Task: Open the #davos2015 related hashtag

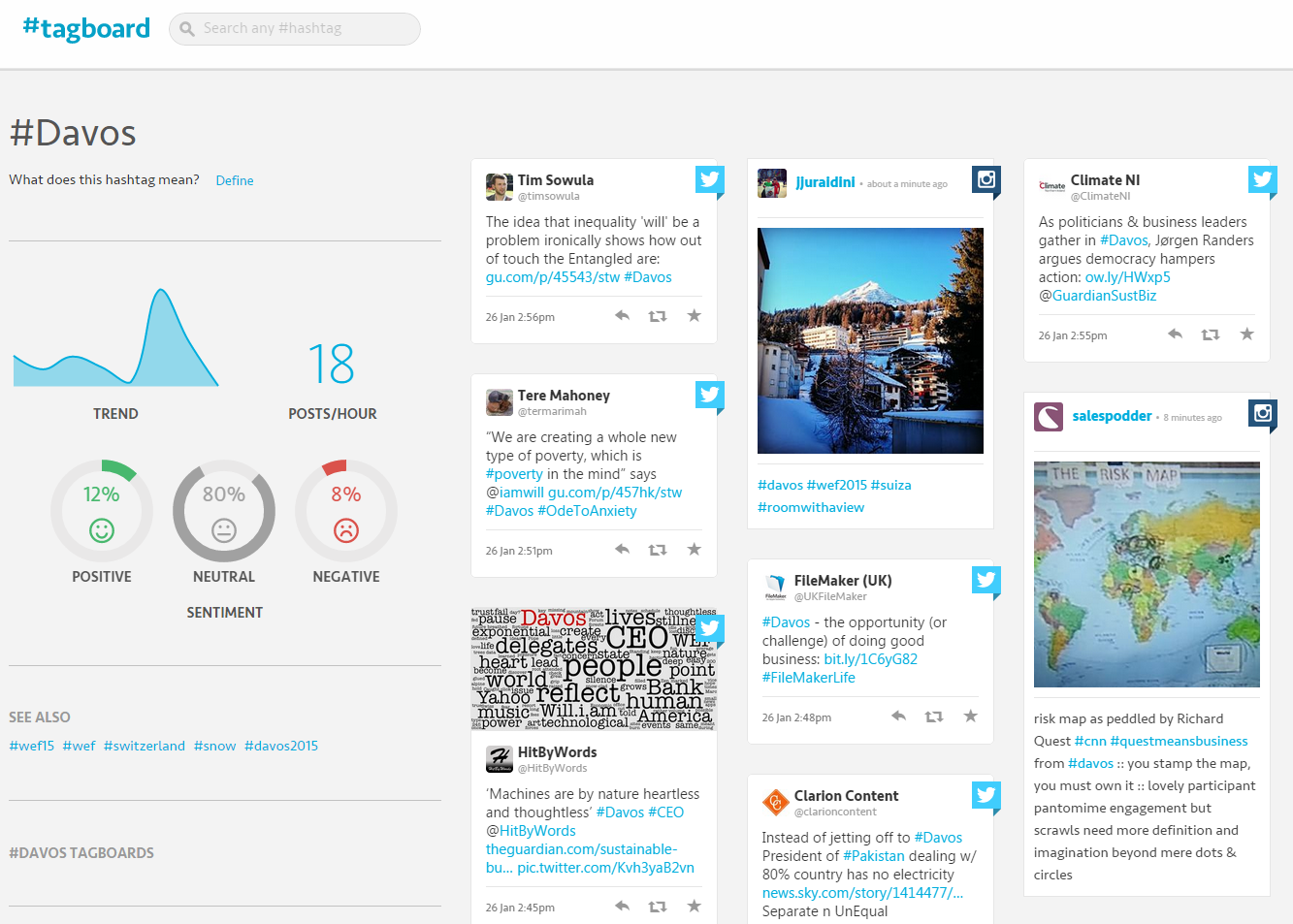Action: coord(281,746)
